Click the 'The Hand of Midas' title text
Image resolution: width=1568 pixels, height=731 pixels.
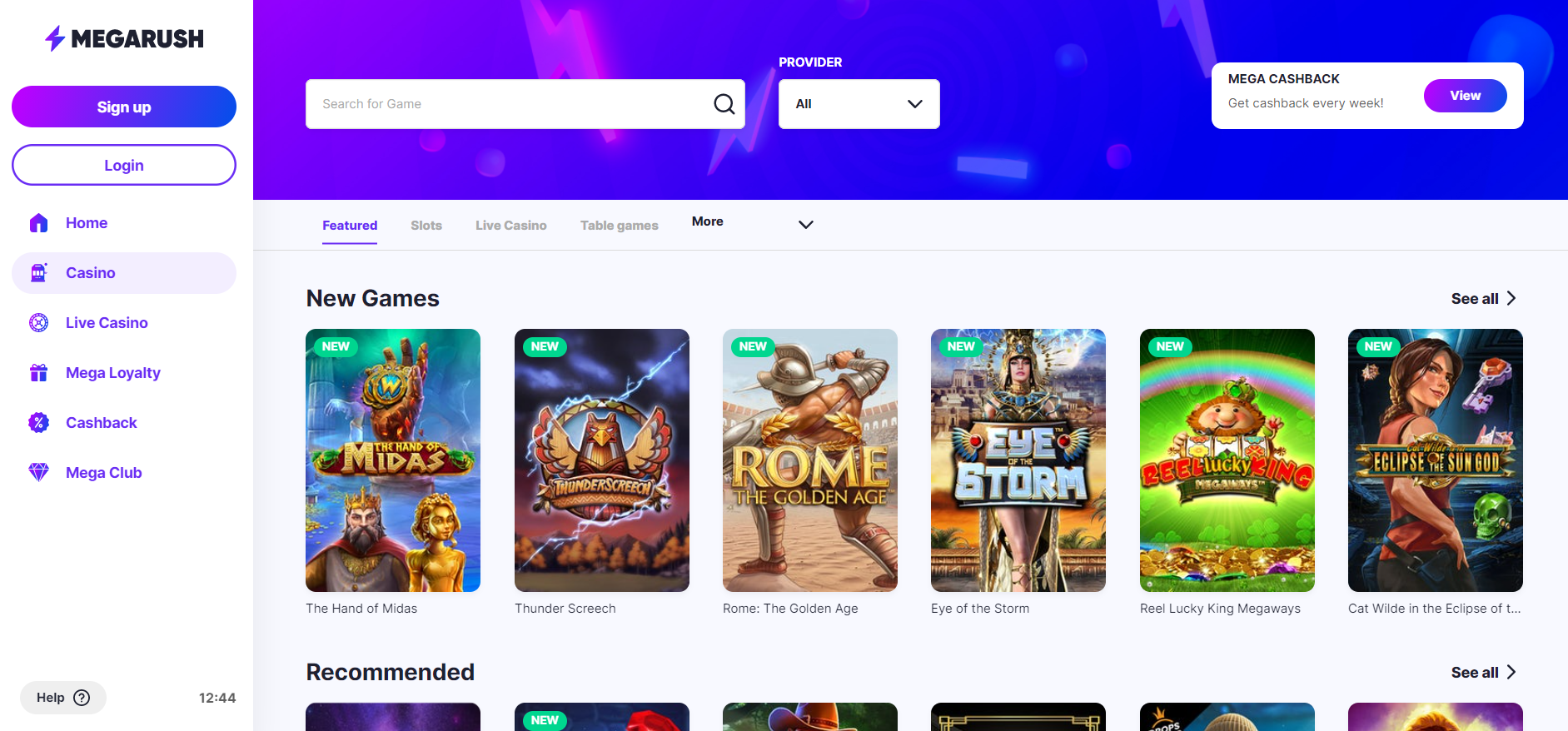[361, 609]
